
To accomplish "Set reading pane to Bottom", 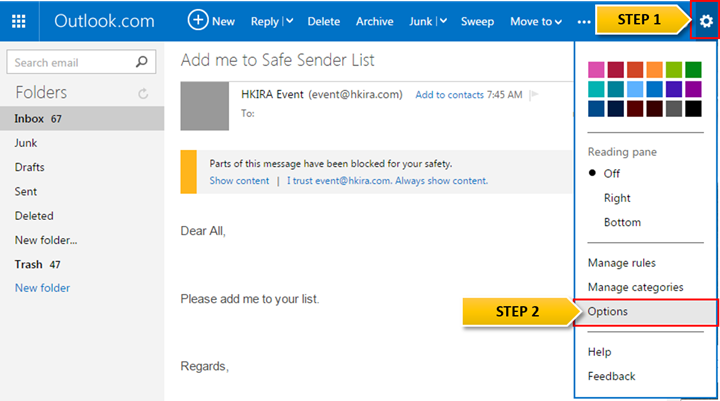I will 622,222.
